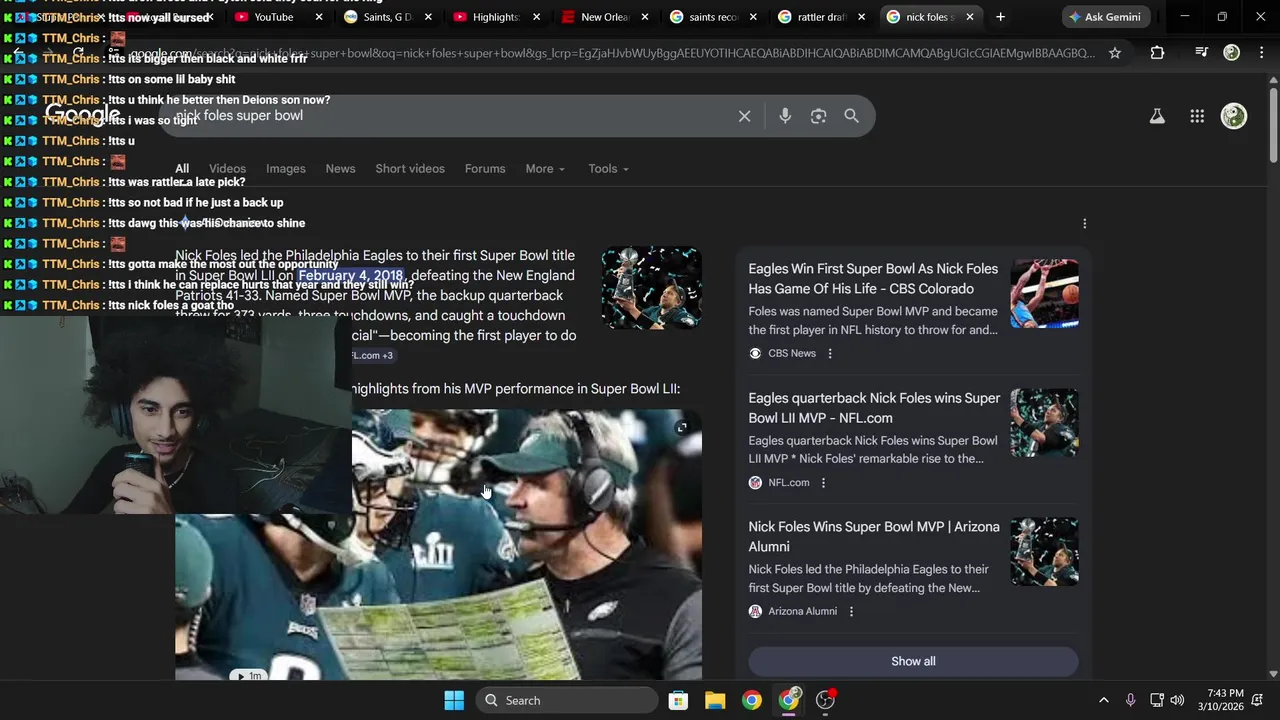Open more options for CBS News result
1280x720 pixels.
click(829, 353)
